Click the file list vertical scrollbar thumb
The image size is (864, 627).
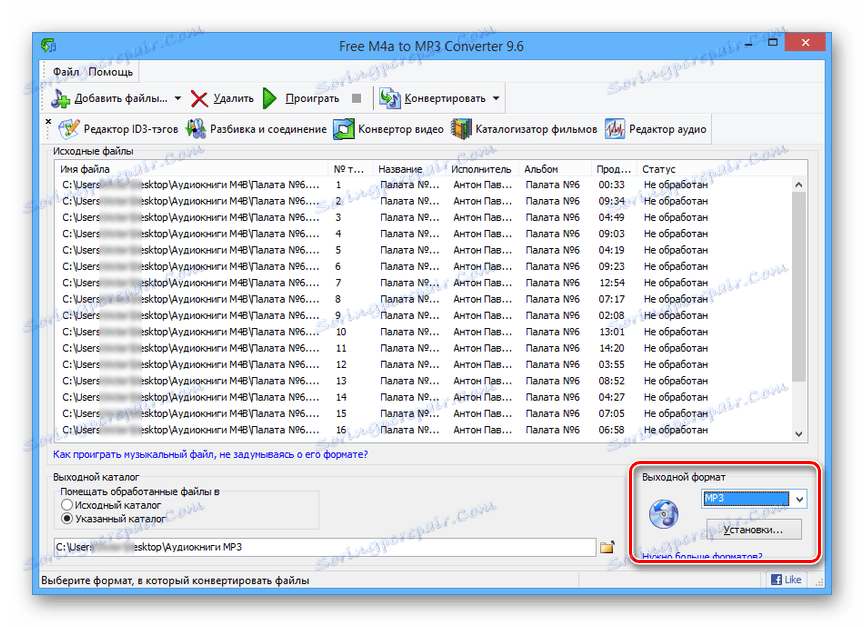[799, 286]
